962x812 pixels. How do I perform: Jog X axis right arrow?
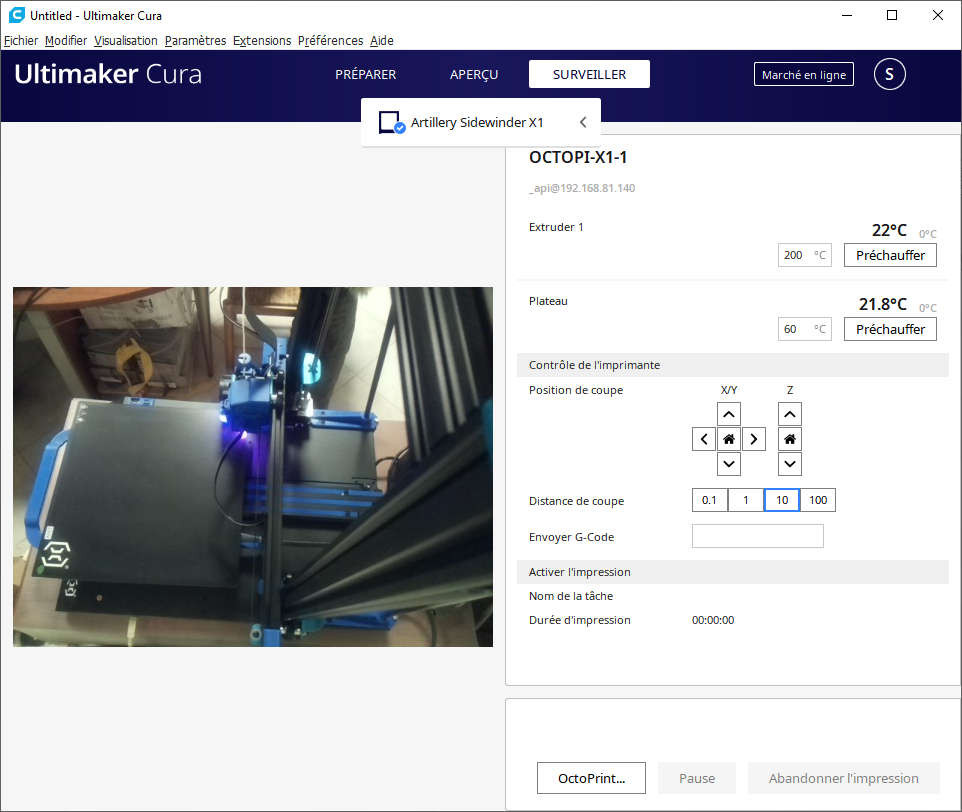pyautogui.click(x=753, y=439)
